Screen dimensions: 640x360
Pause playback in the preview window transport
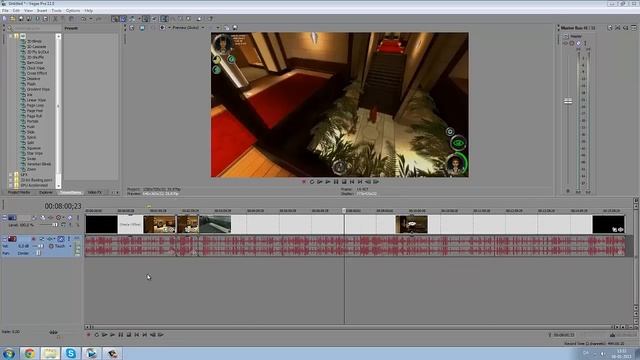point(336,182)
